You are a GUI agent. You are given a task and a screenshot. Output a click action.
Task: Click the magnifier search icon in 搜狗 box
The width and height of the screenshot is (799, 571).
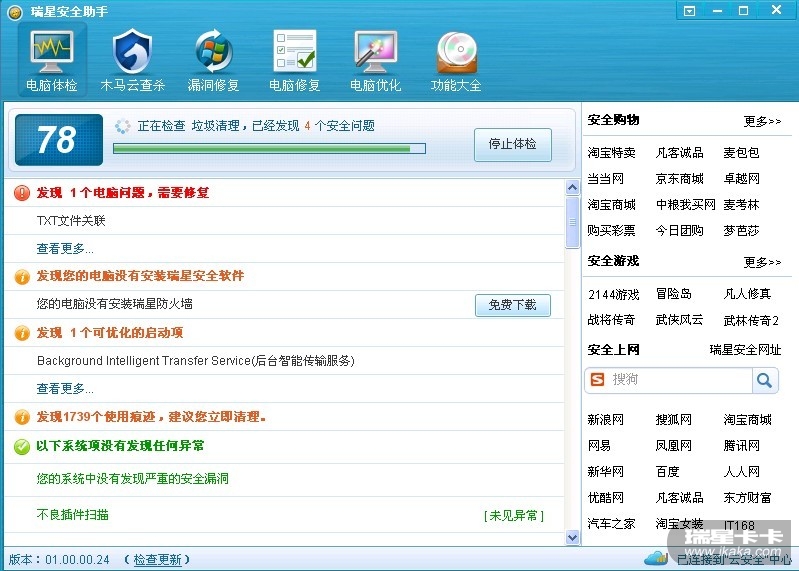click(x=764, y=380)
